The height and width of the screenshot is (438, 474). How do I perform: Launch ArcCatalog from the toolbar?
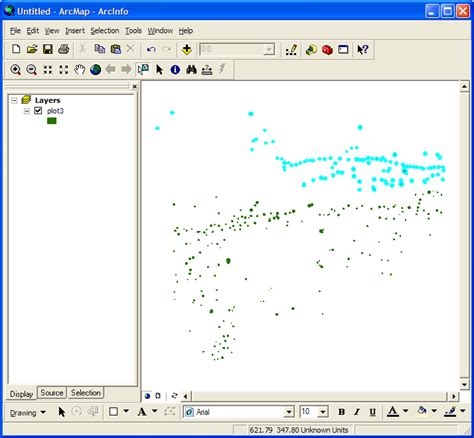click(x=311, y=50)
